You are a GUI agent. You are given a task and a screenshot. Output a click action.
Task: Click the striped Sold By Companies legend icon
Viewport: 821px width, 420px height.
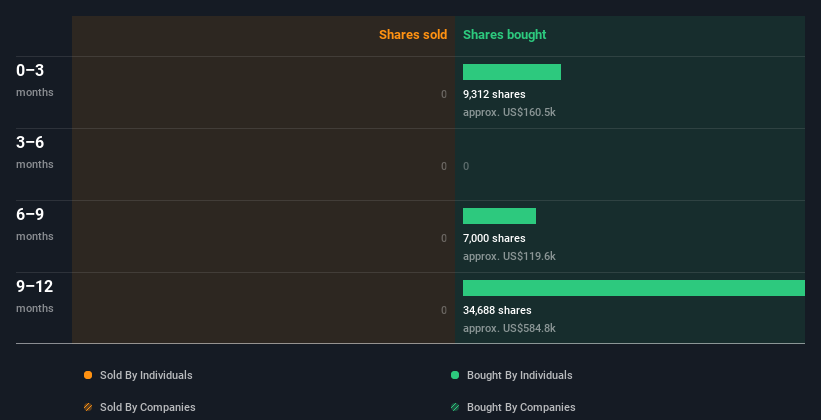point(88,407)
